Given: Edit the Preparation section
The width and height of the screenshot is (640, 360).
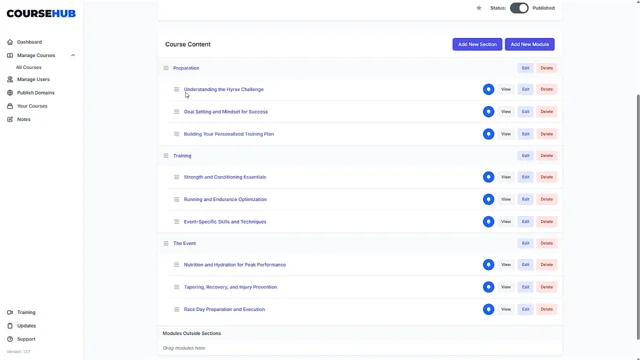Looking at the screenshot, I should tap(525, 68).
